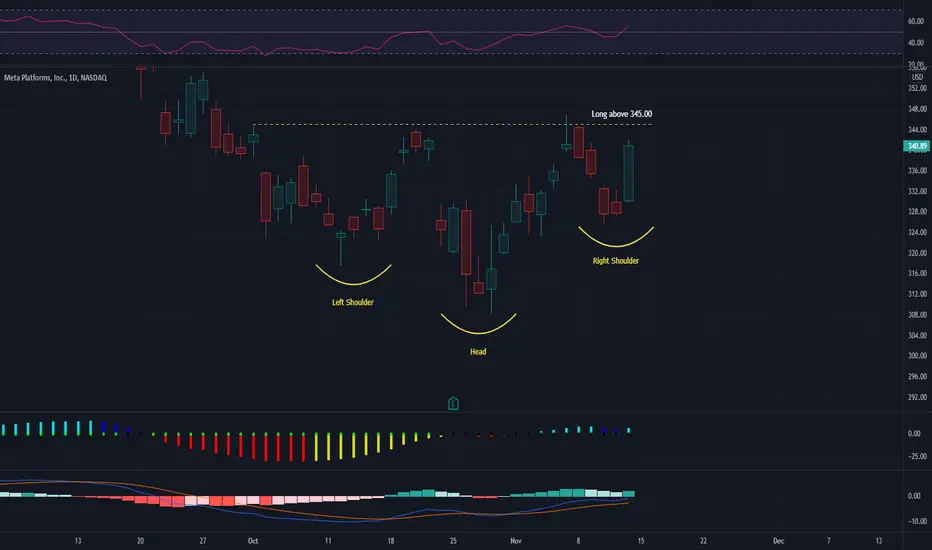932x550 pixels.
Task: Click 348.00 on the price axis
Action: click(x=917, y=109)
